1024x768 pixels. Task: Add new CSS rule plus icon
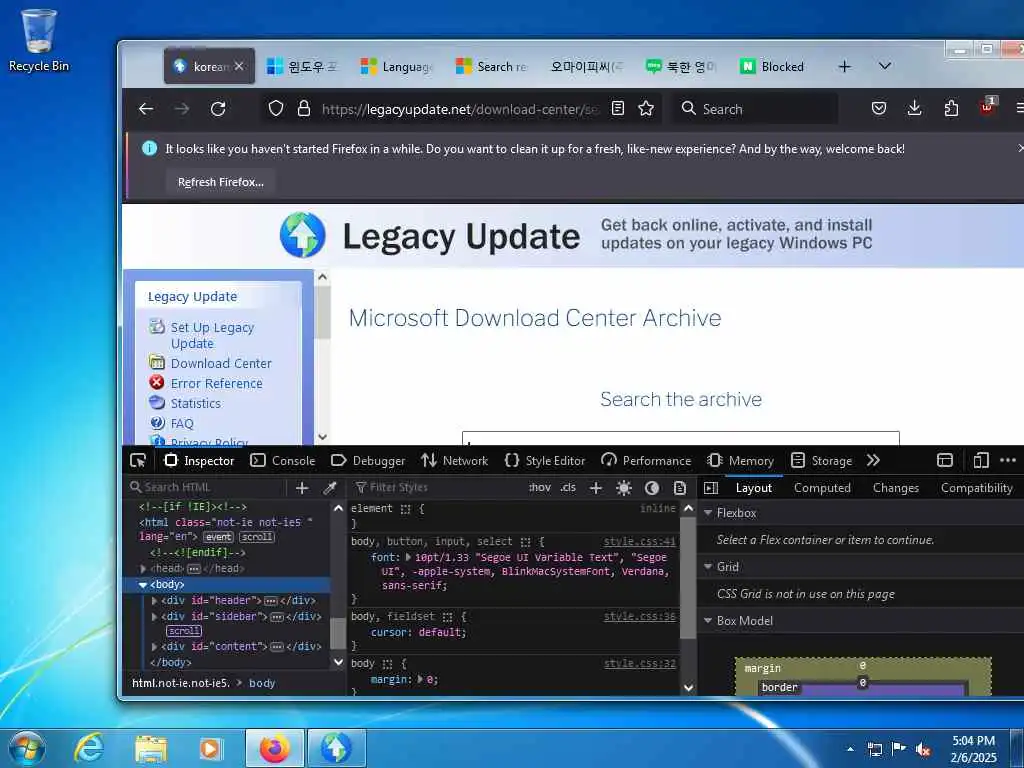(596, 487)
